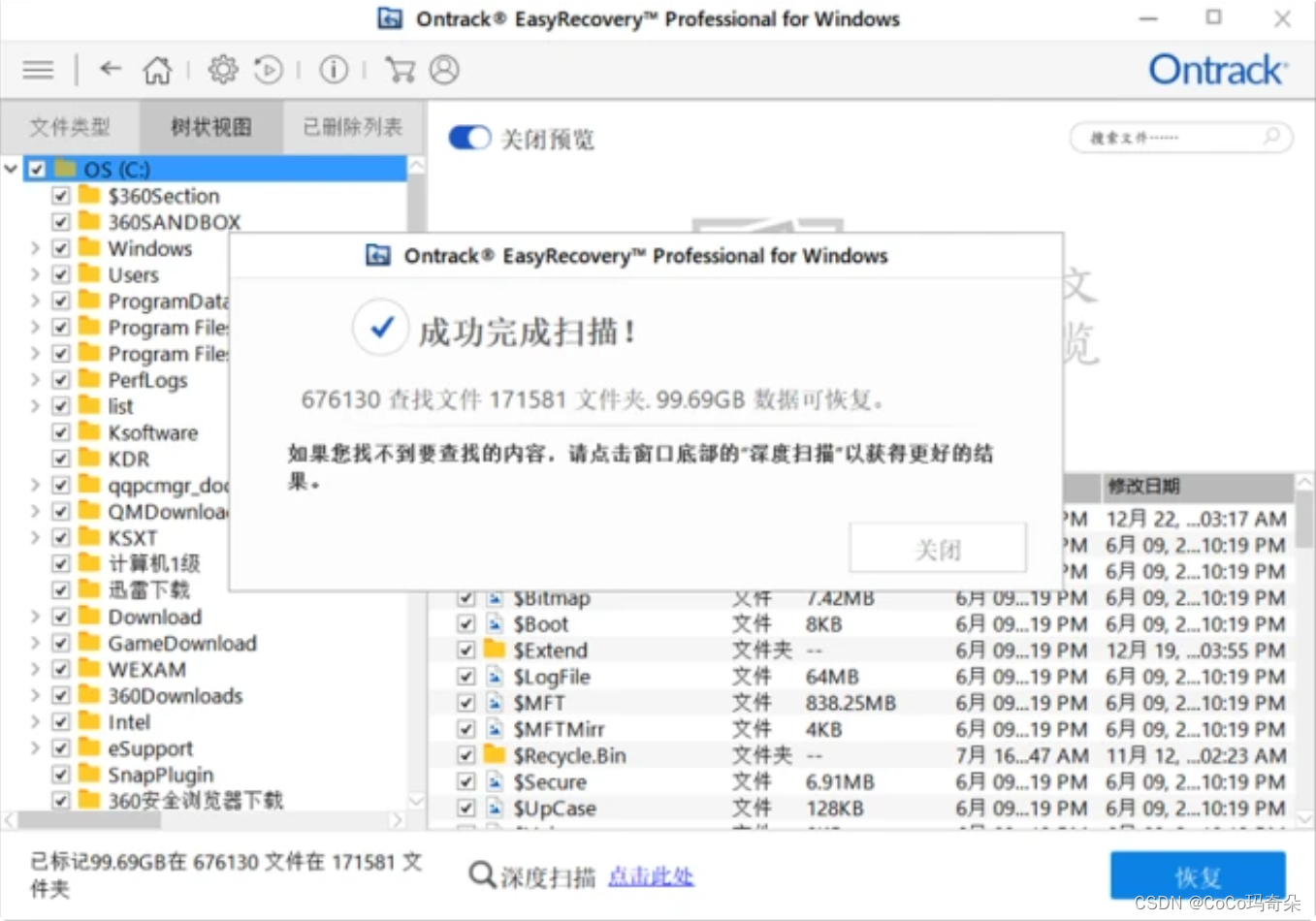Select the $360Section folder icon
Image resolution: width=1316 pixels, height=921 pixels.
[x=89, y=195]
